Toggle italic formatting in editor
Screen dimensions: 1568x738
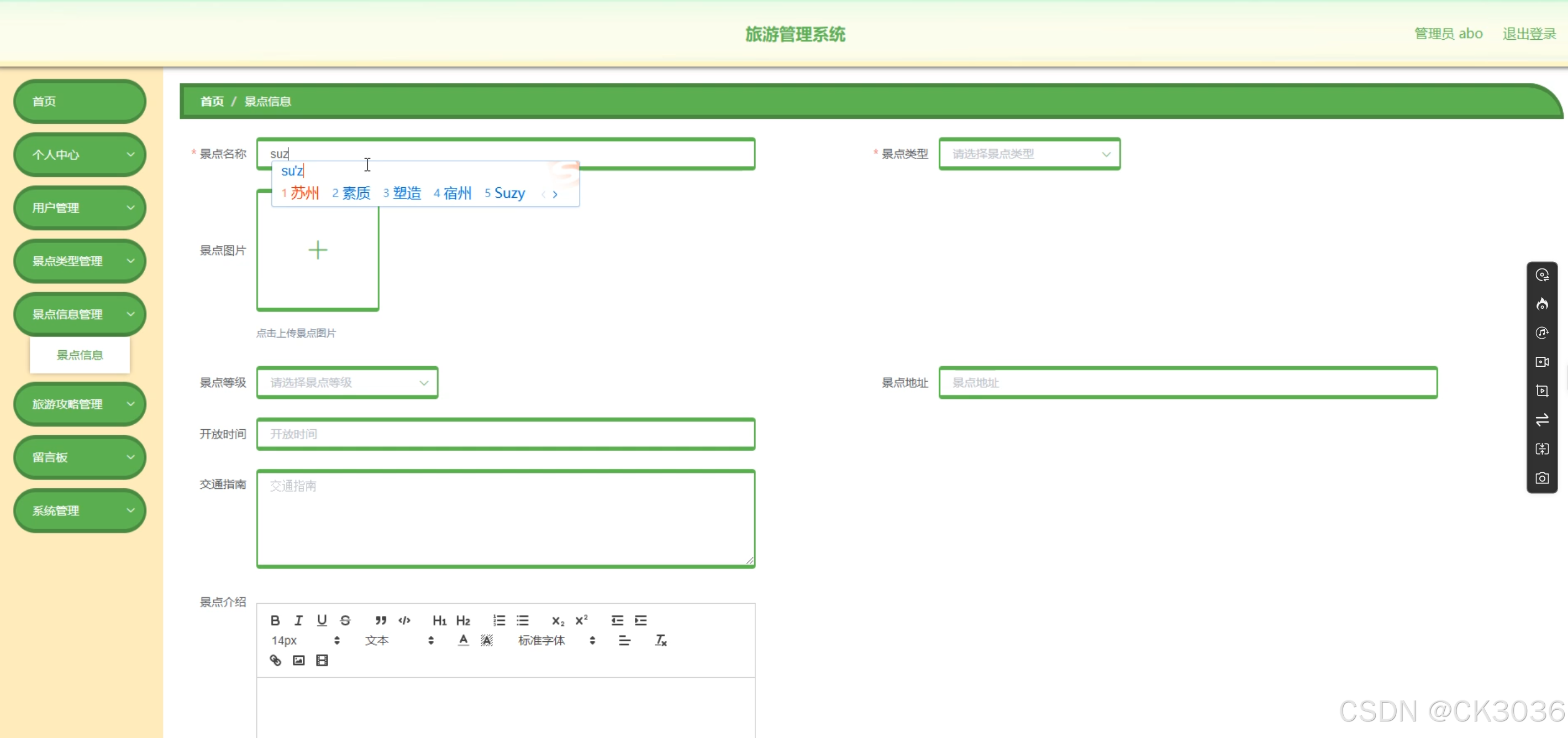click(x=298, y=620)
